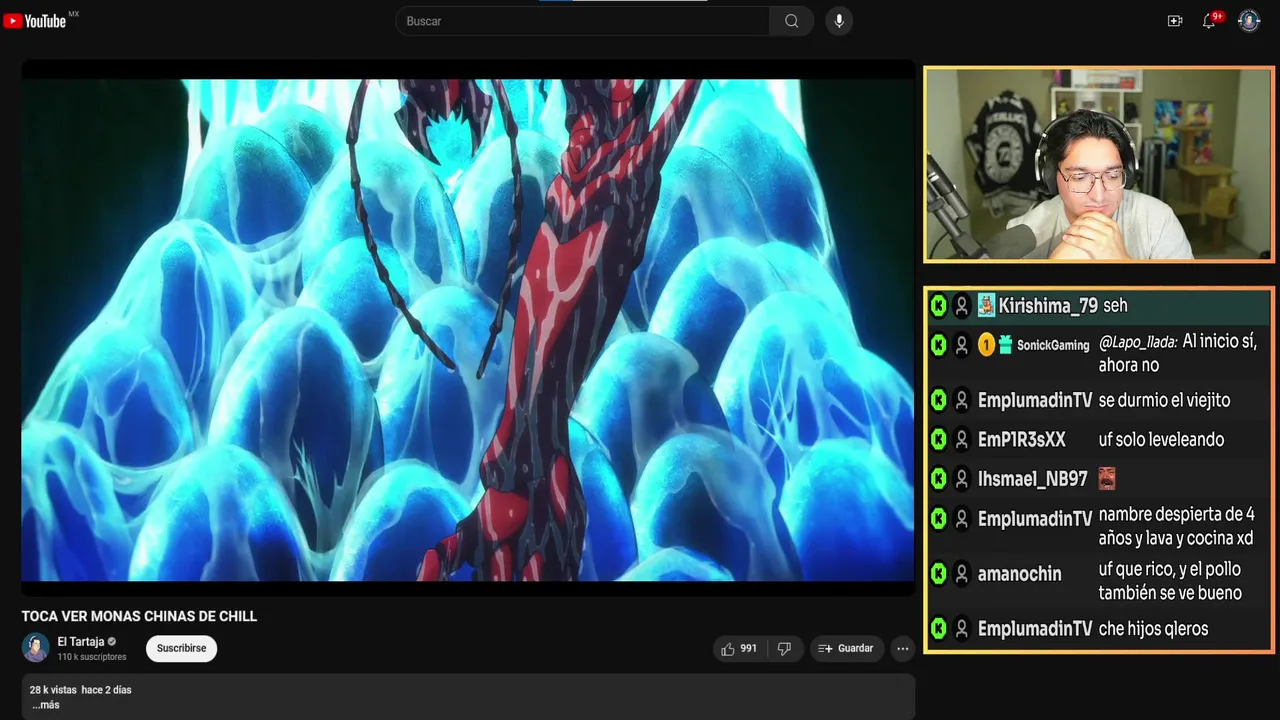Click the user icon next to Kirishima_79
1280x720 pixels.
961,306
